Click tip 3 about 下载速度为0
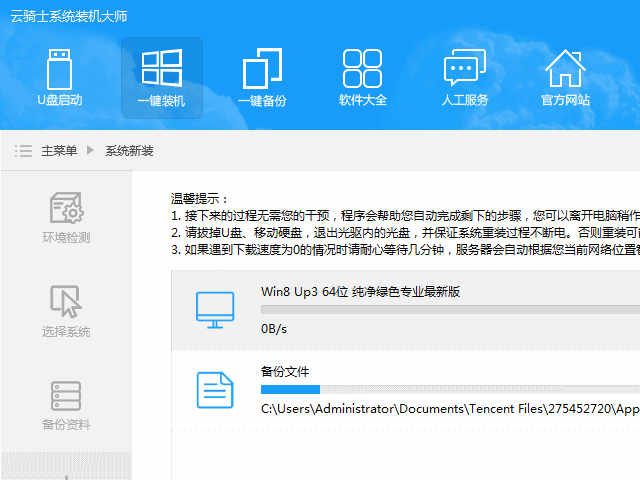This screenshot has height=480, width=640. point(405,249)
